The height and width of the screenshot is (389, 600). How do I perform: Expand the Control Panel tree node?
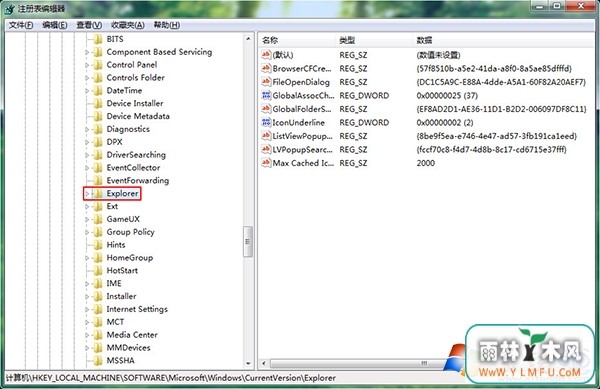click(x=87, y=65)
